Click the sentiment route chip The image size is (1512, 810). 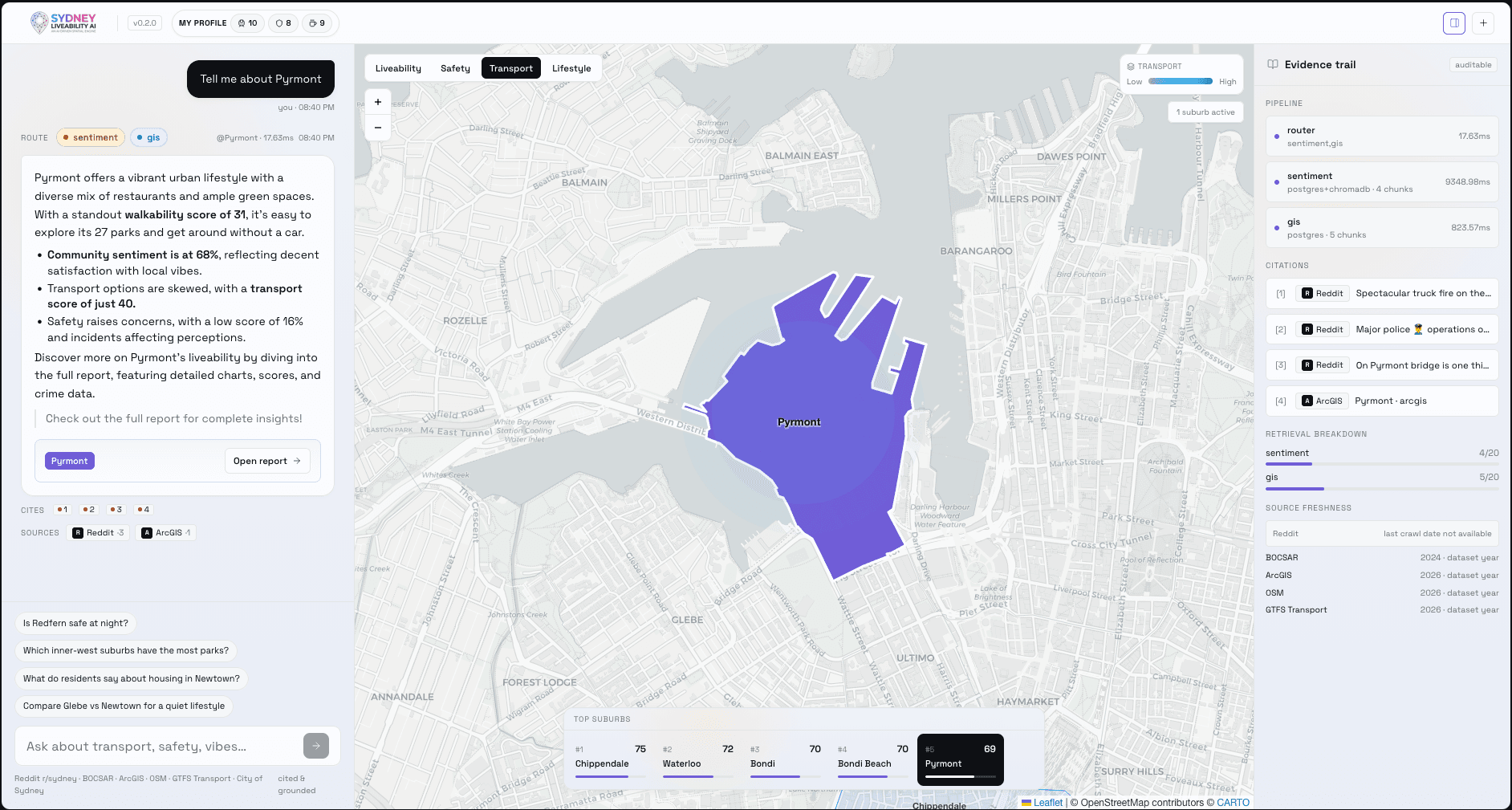pos(91,137)
